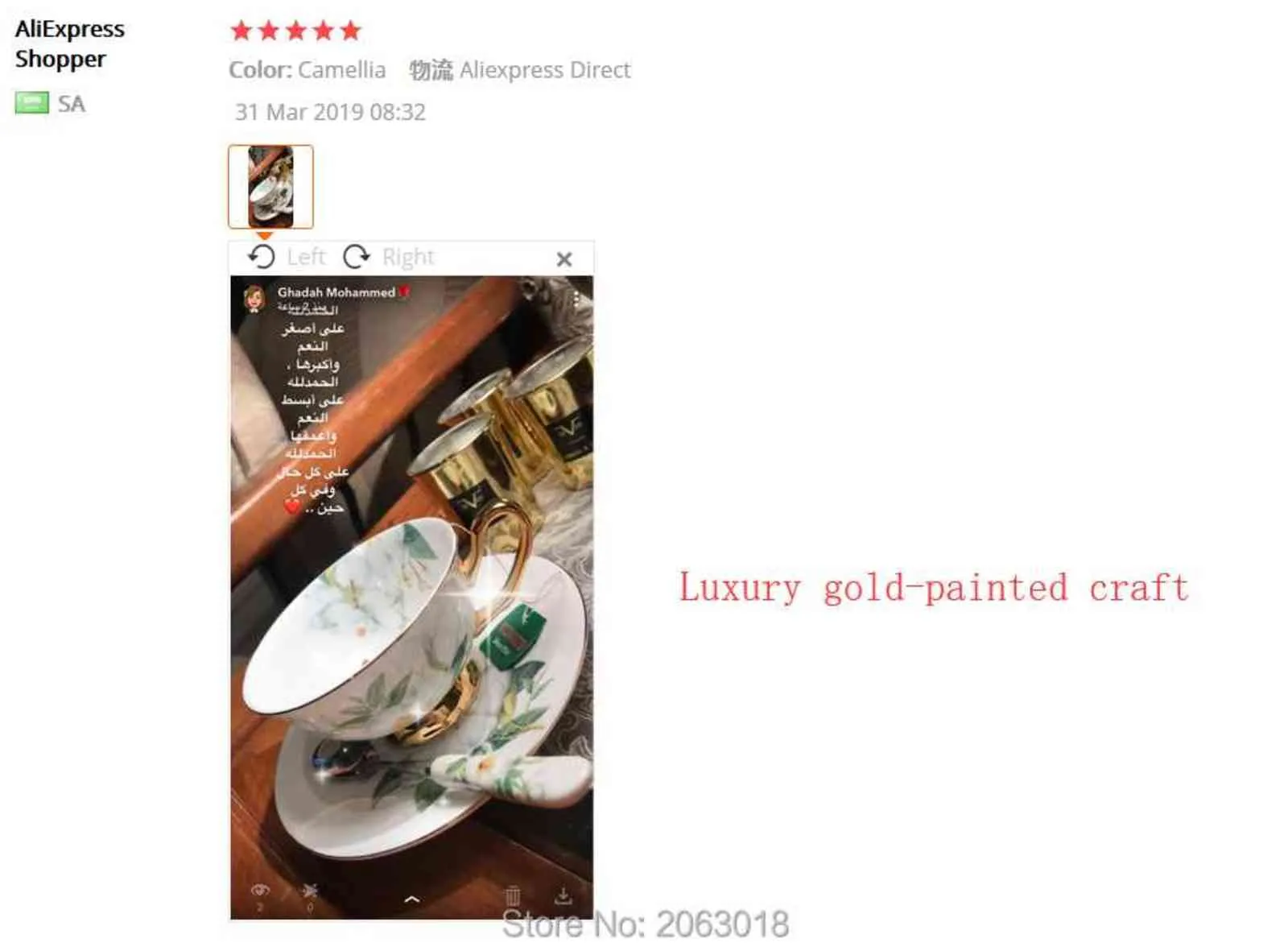Click the rotate left arrow icon
The image size is (1288, 951).
click(x=261, y=257)
